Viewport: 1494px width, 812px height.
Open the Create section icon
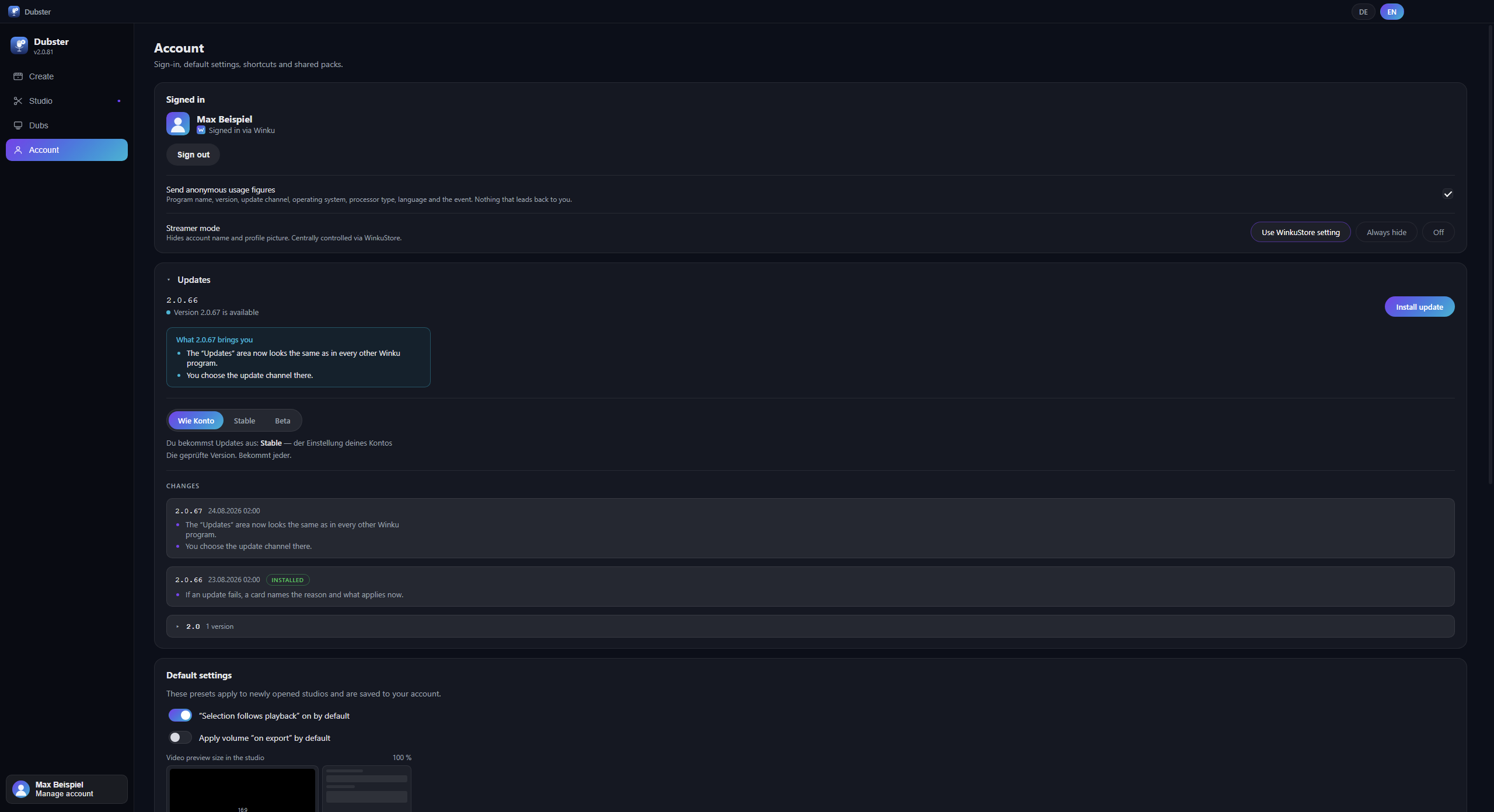tap(18, 76)
